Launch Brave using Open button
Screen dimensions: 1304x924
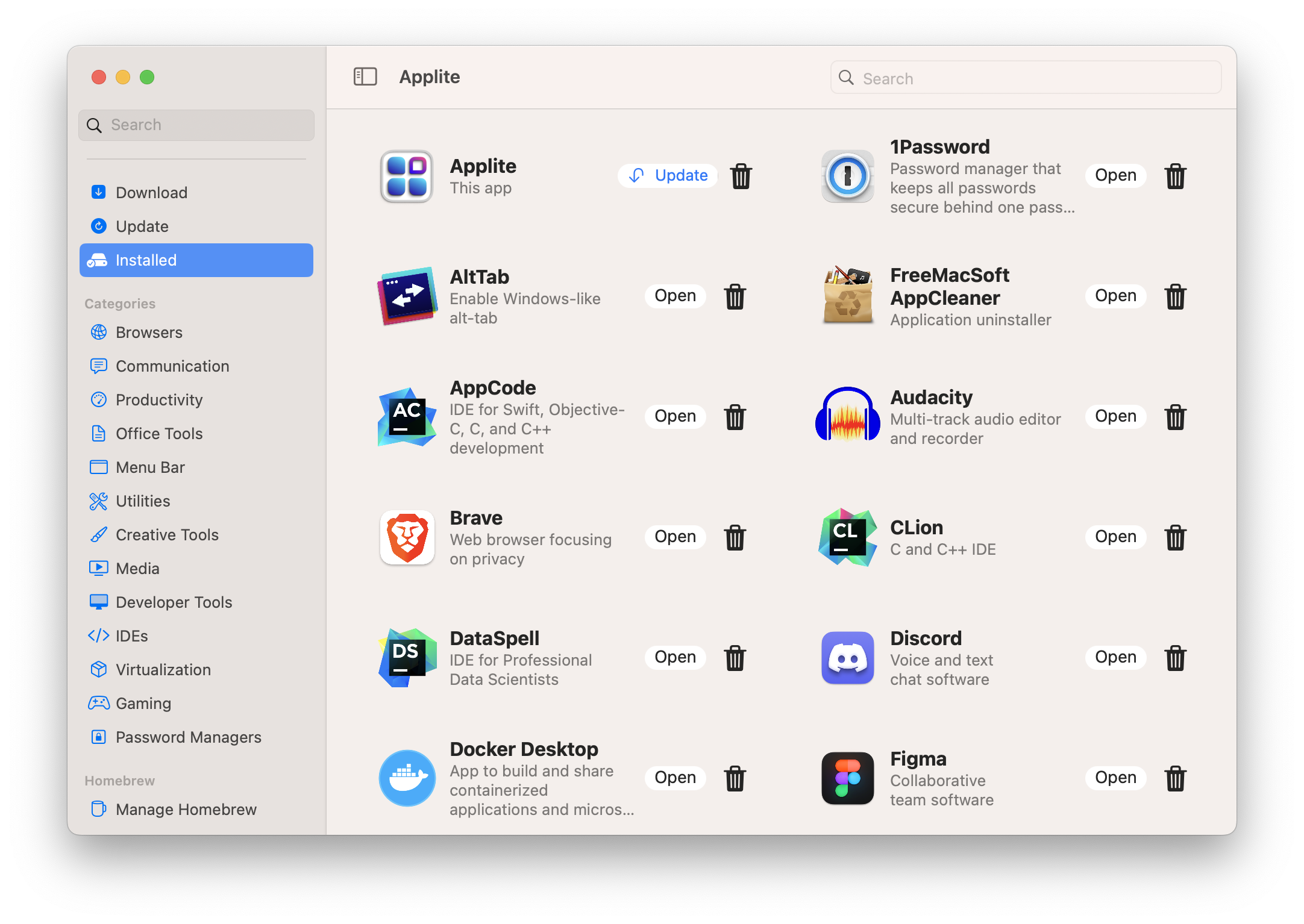pos(675,537)
